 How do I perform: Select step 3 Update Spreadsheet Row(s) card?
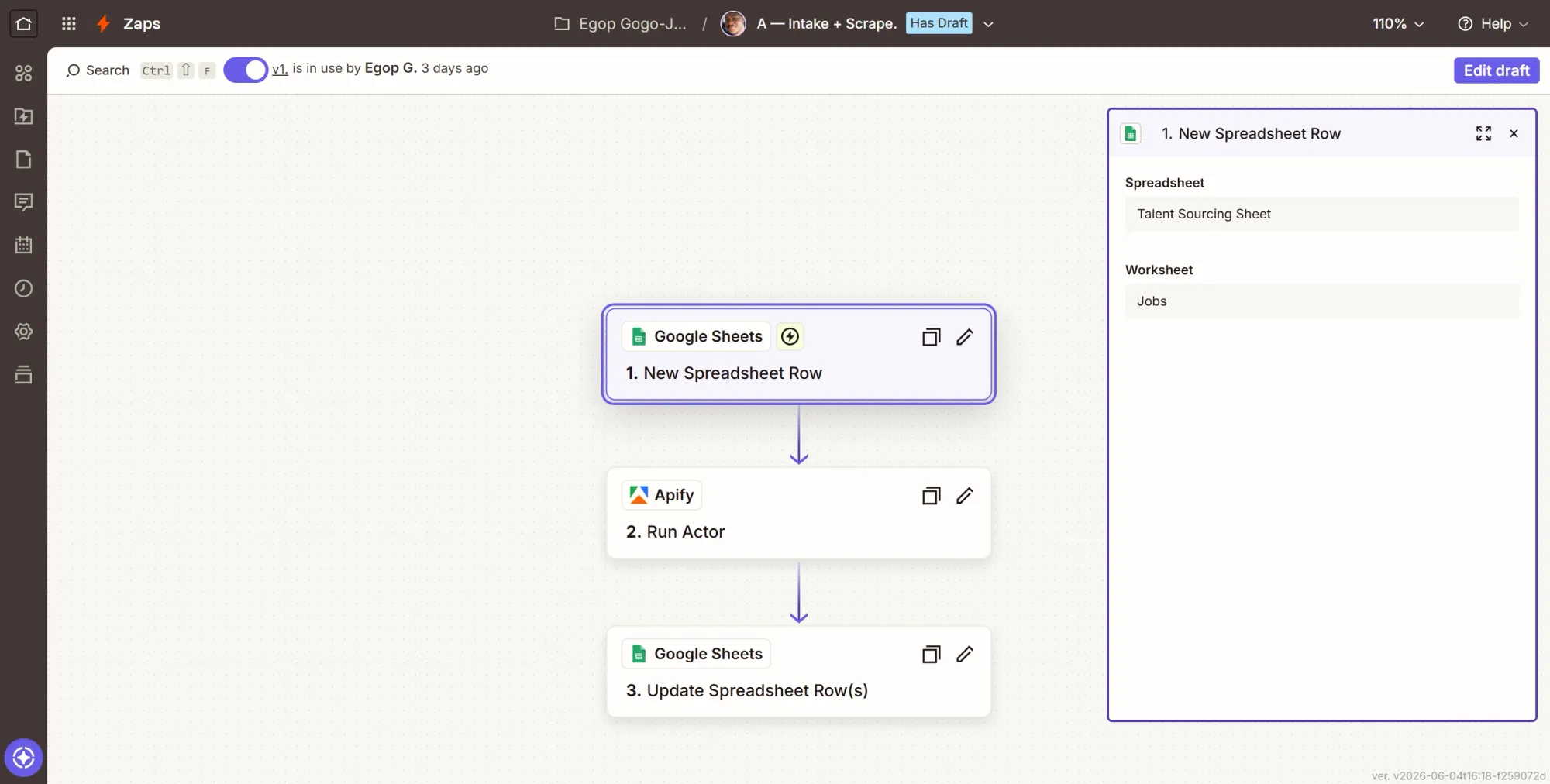coord(798,672)
